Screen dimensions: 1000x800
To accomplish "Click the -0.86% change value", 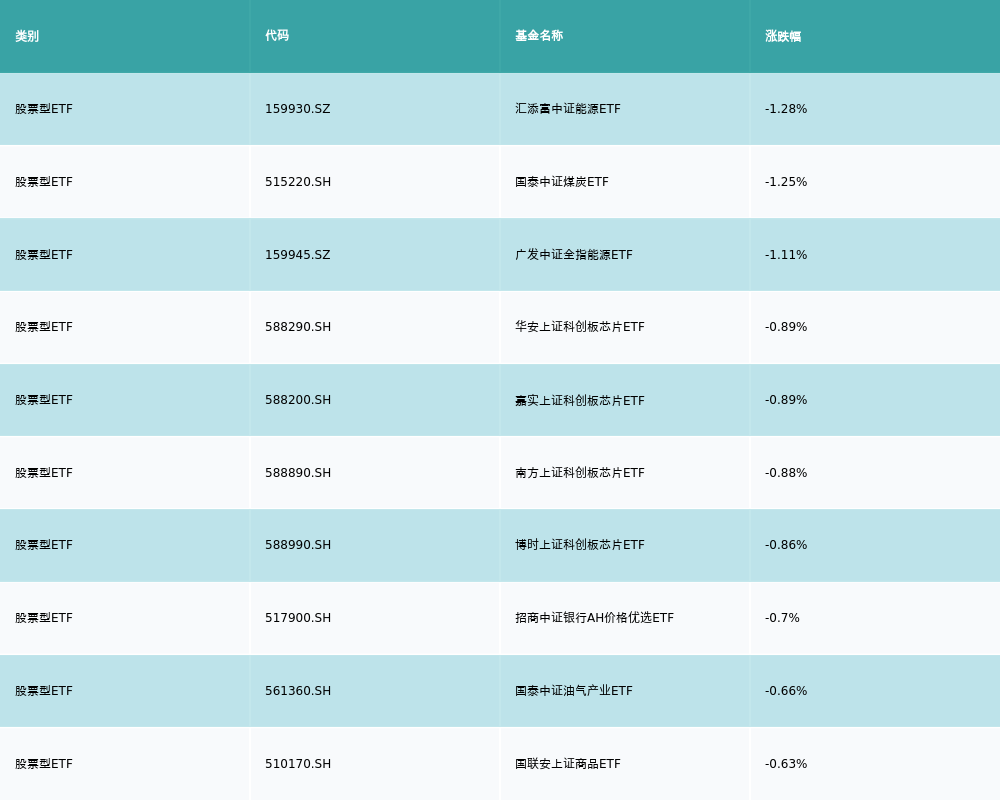I will tap(786, 545).
